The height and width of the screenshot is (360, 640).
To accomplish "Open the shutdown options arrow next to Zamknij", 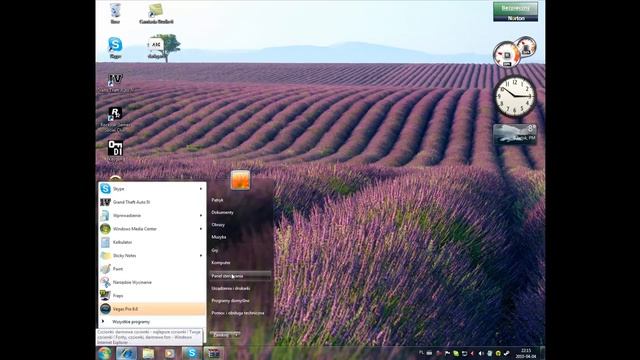I will pyautogui.click(x=236, y=335).
